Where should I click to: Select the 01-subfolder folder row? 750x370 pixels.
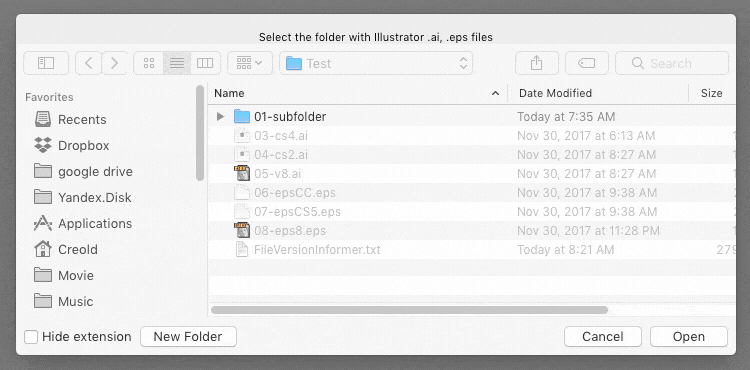[472, 116]
